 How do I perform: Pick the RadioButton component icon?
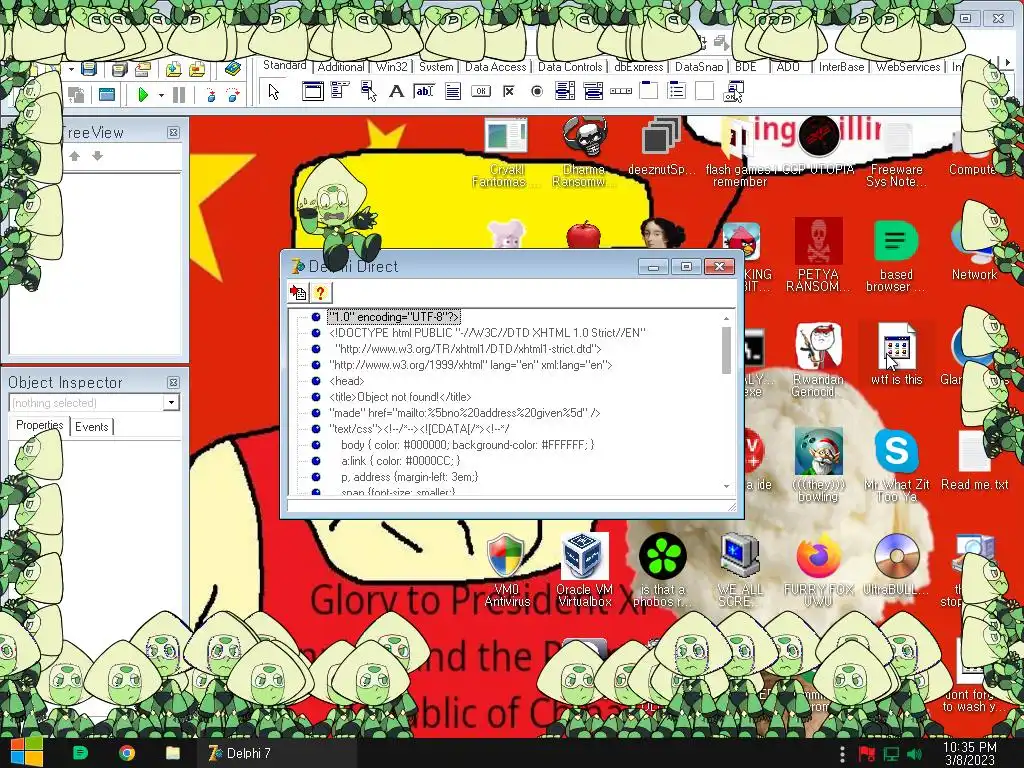(x=537, y=91)
